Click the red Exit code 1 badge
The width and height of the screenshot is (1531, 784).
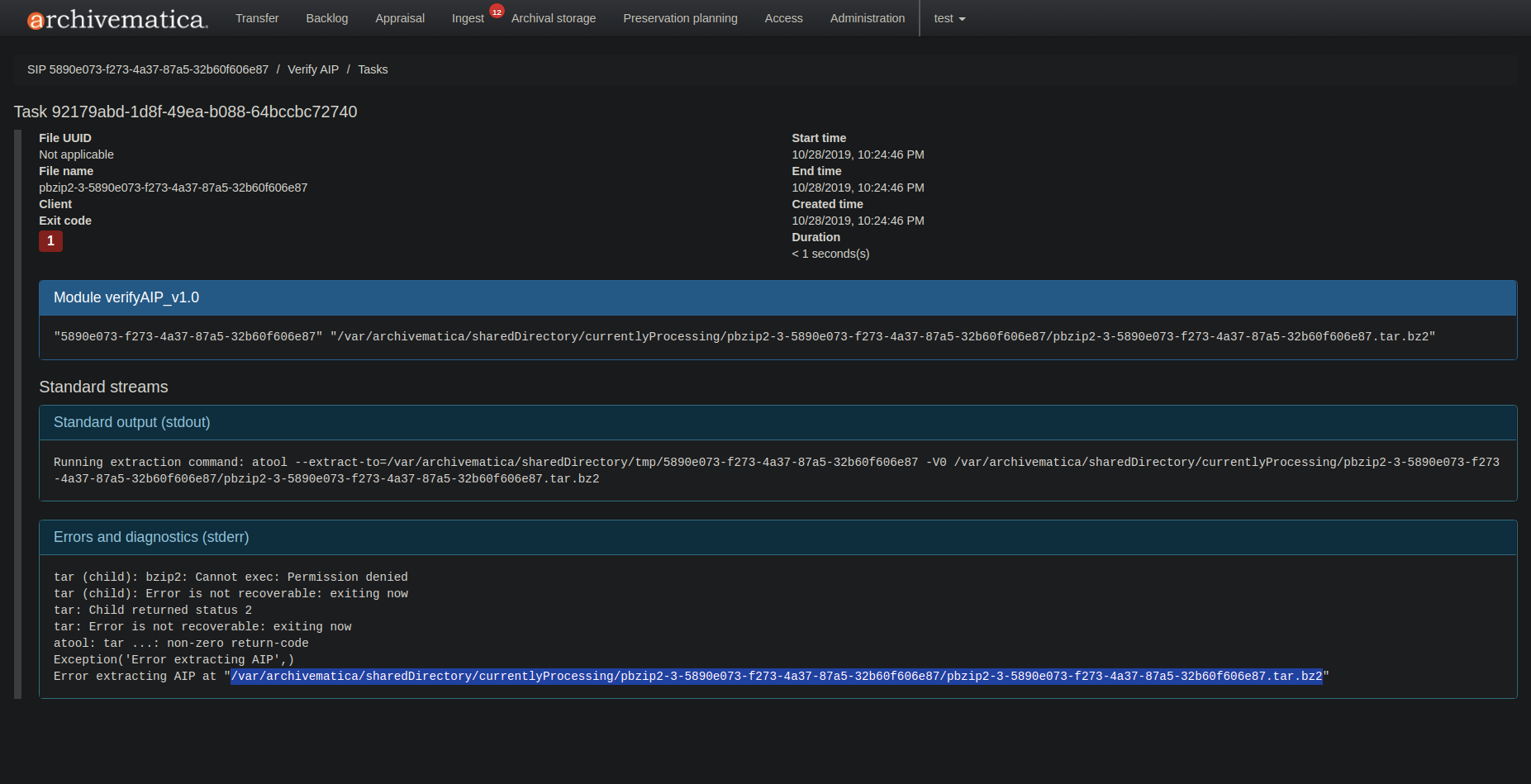pyautogui.click(x=50, y=241)
